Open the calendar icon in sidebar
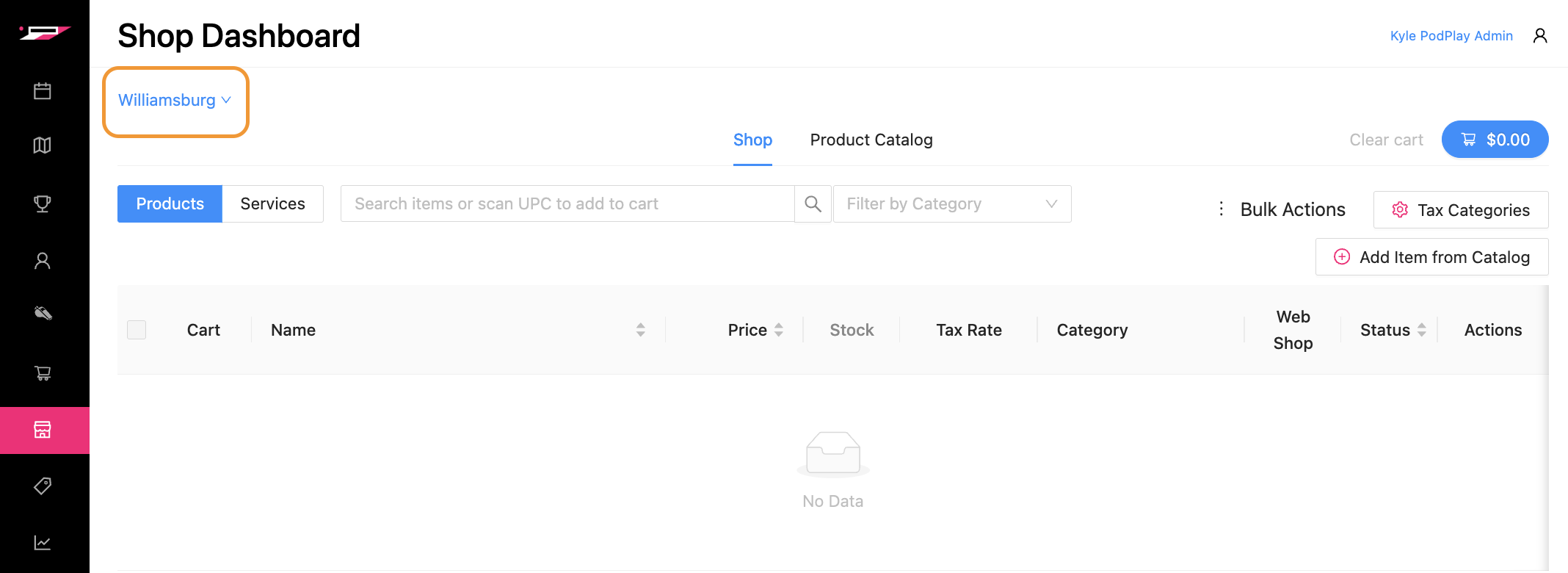Image resolution: width=1568 pixels, height=573 pixels. click(43, 91)
